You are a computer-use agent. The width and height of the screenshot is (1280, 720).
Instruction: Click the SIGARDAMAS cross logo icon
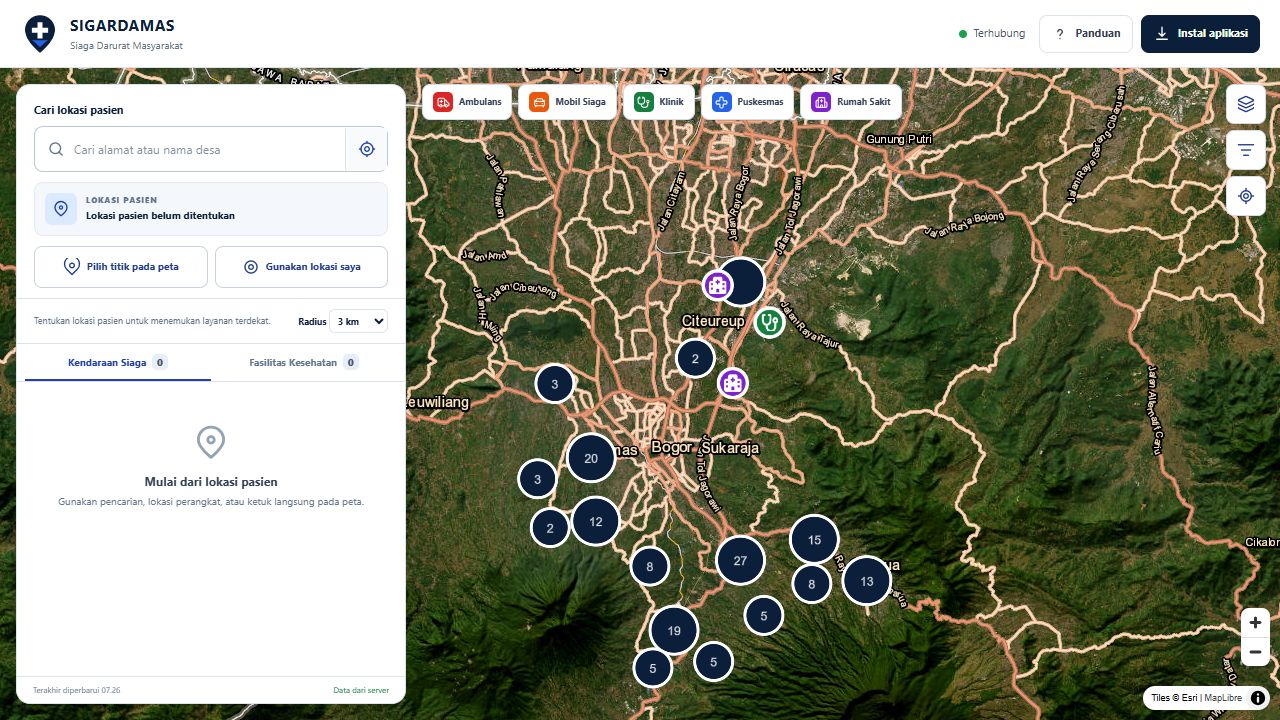pos(40,34)
